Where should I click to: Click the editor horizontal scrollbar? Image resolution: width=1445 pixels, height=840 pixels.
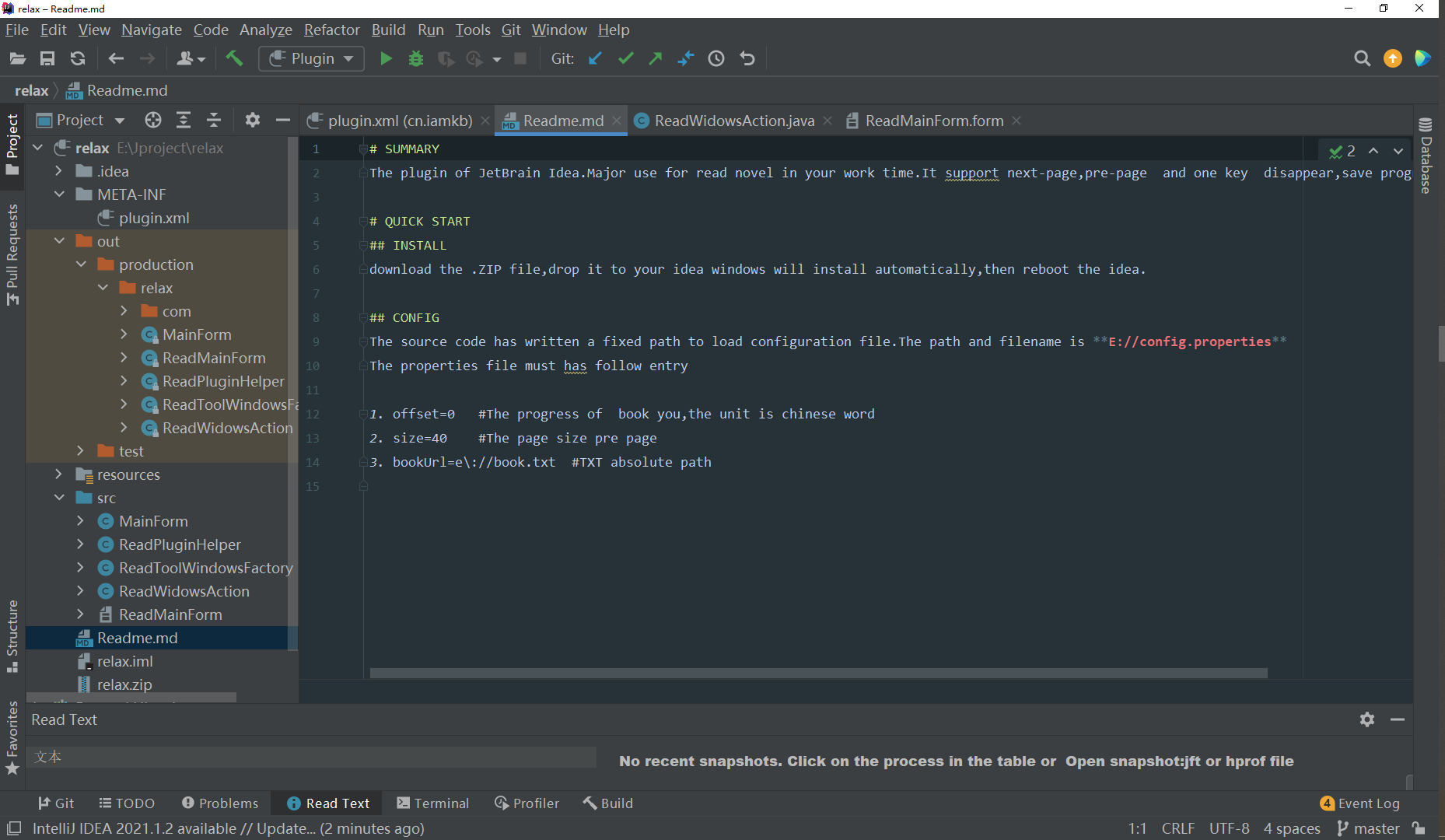coord(818,673)
